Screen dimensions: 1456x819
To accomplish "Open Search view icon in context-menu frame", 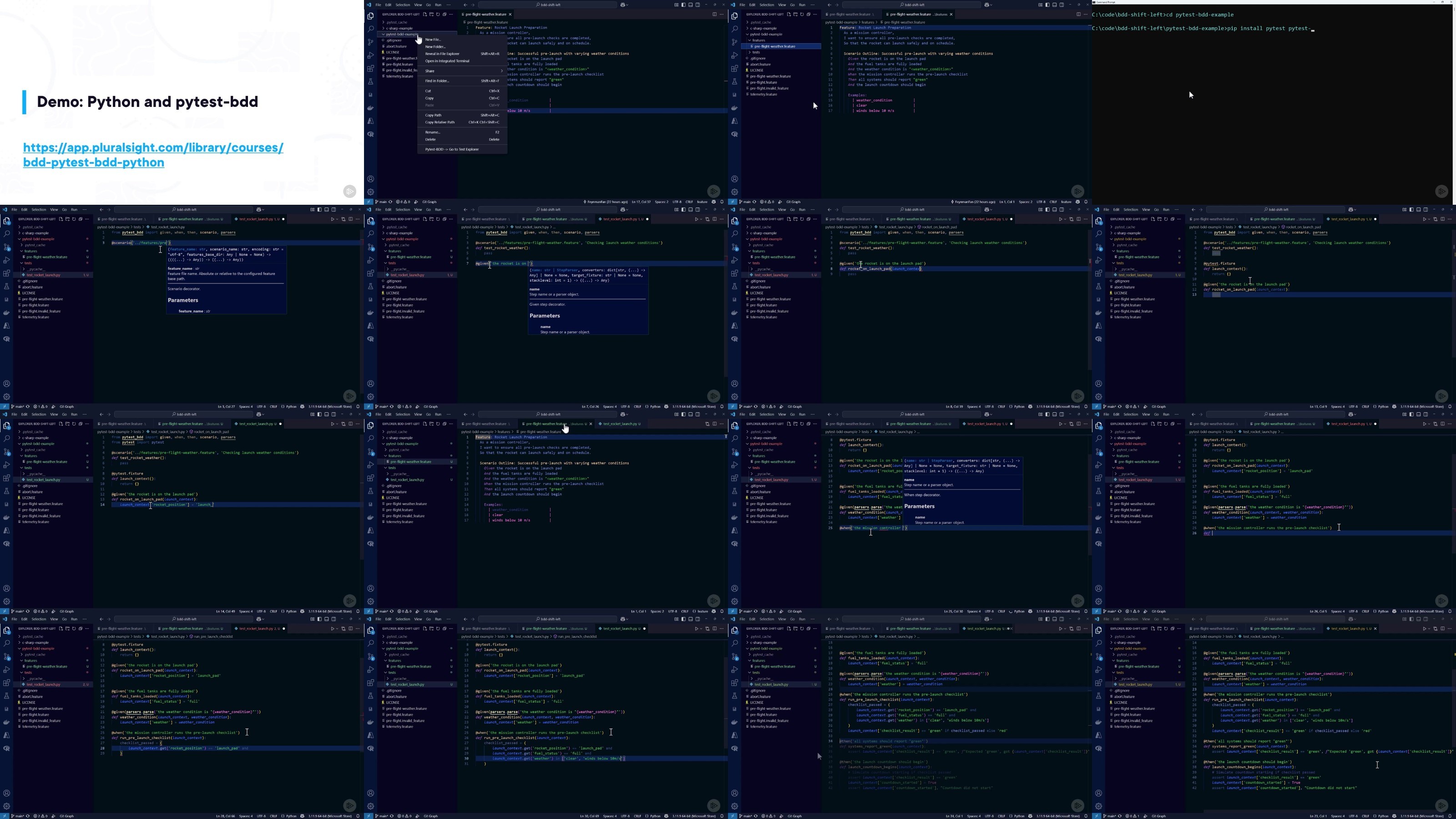I will [x=371, y=30].
